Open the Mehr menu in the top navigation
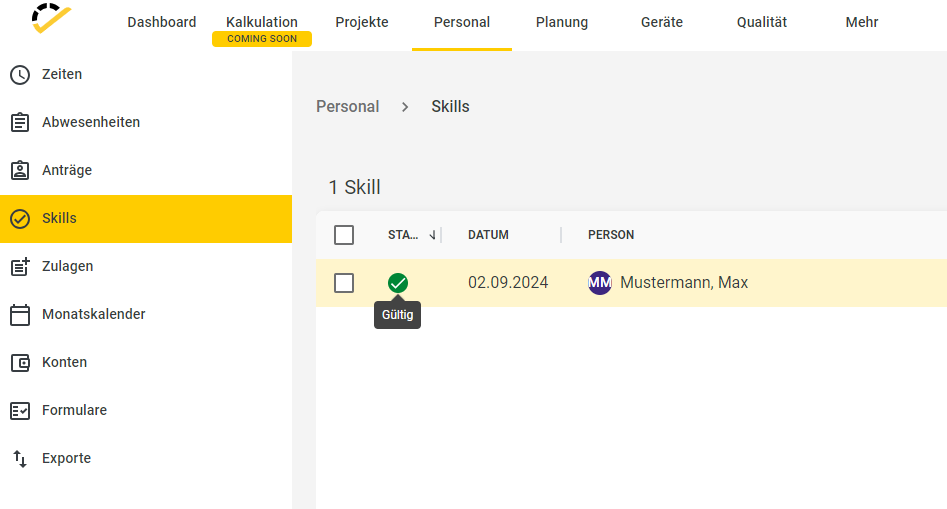Viewport: 947px width, 509px height. [x=861, y=22]
